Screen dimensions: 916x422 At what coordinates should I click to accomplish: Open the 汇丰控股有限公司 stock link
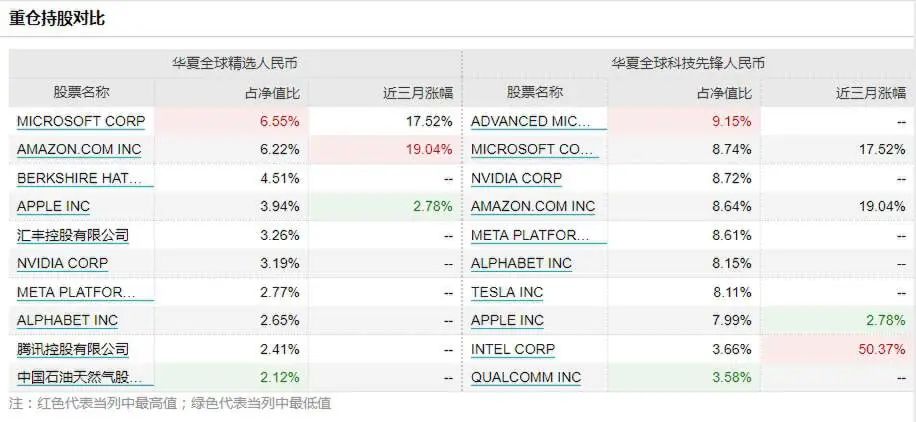[x=73, y=236]
